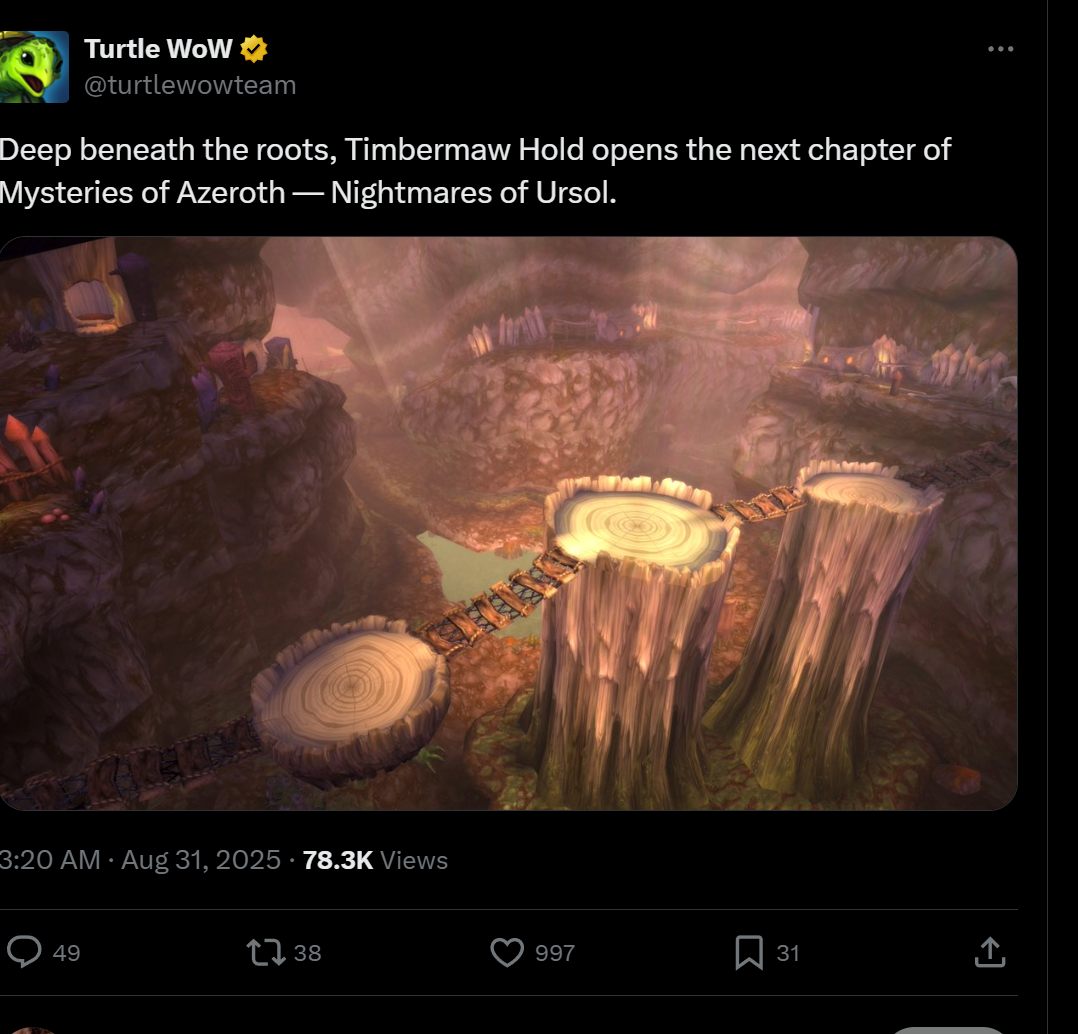The width and height of the screenshot is (1078, 1034).
Task: Open the Turtle WoW display name link
Action: (x=158, y=49)
